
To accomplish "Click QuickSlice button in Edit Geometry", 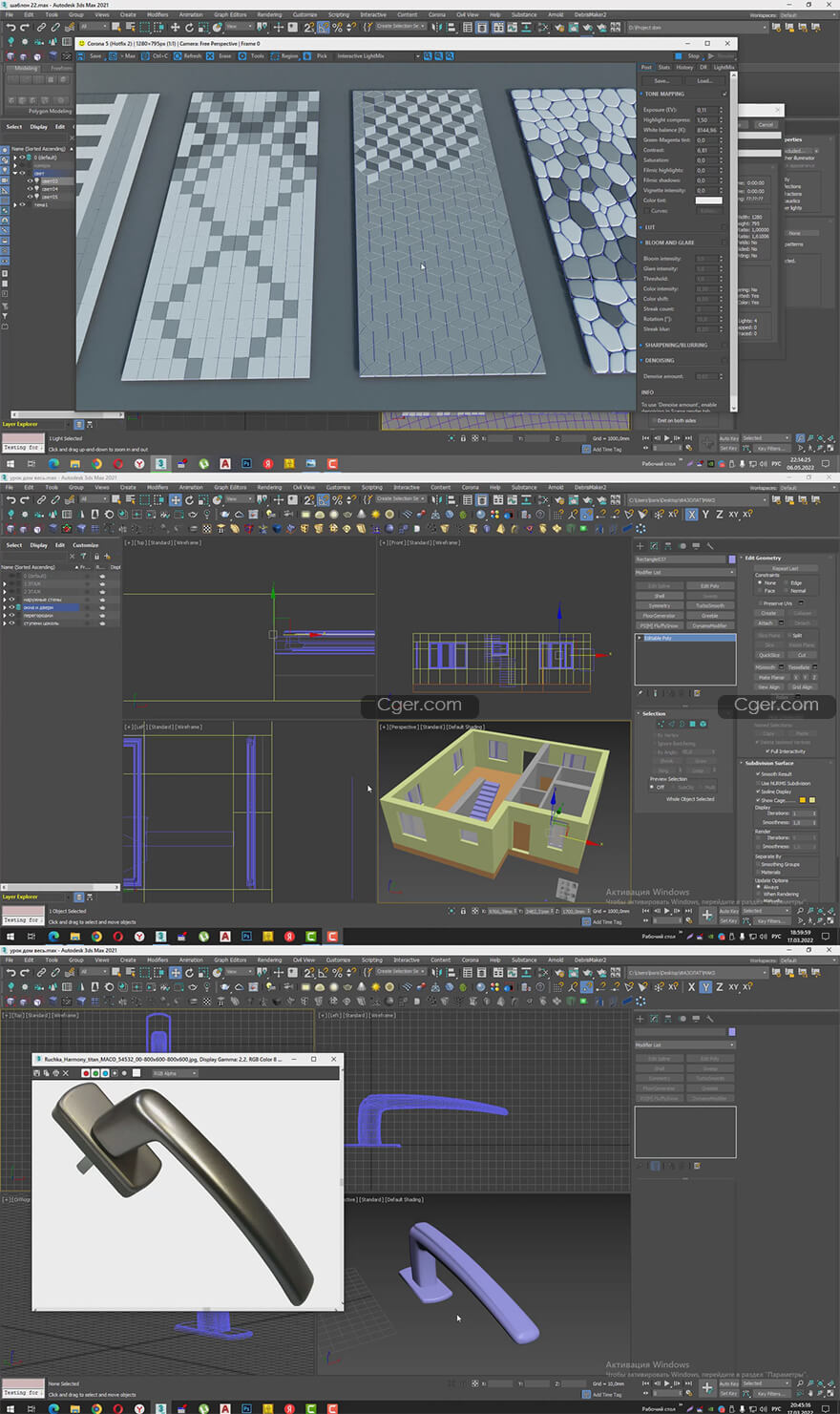I will (769, 655).
